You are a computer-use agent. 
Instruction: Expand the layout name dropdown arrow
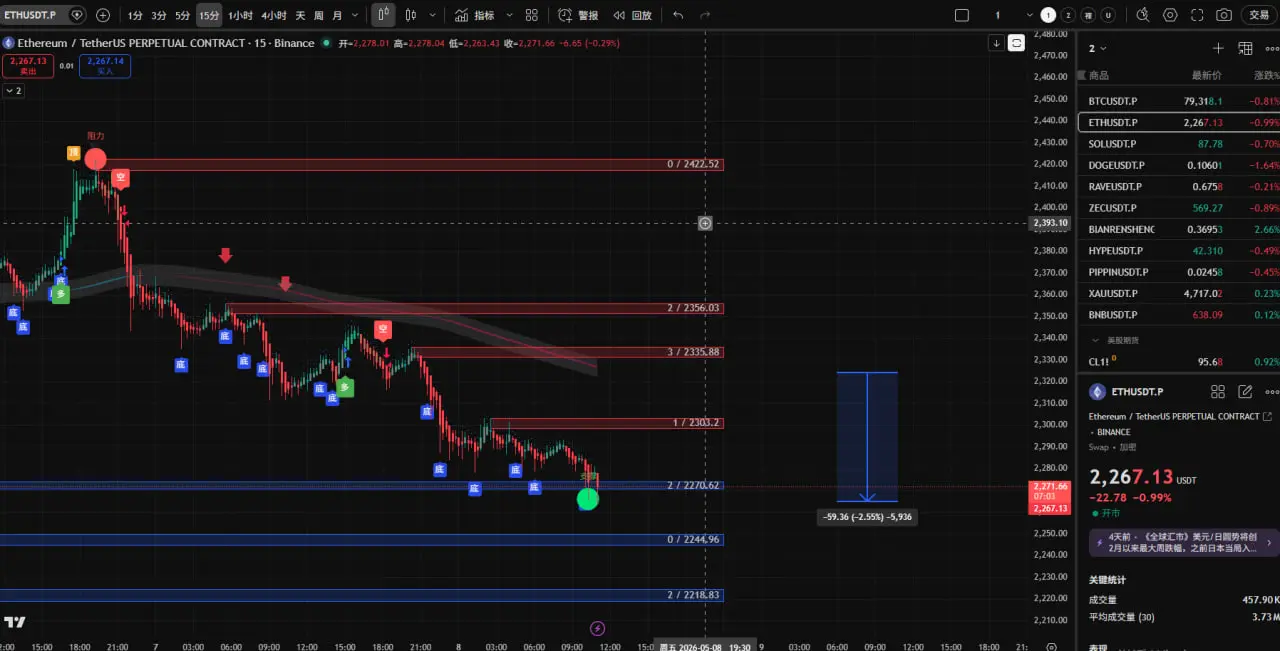tap(1030, 15)
